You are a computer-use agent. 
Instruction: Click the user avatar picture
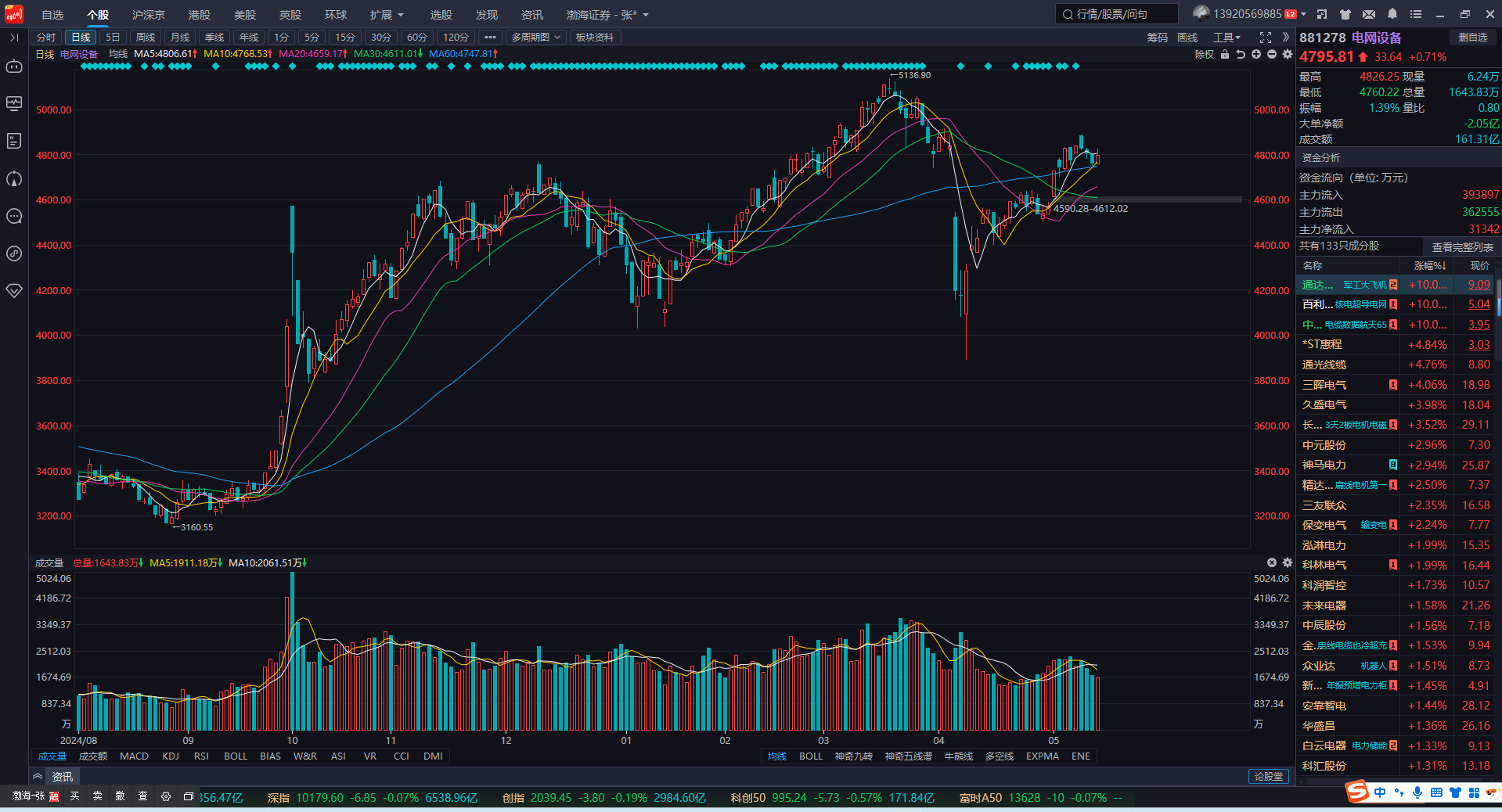(1201, 13)
